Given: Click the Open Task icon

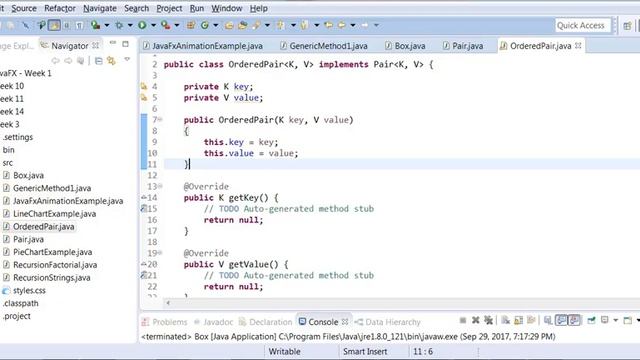Looking at the screenshot, I should [242, 25].
